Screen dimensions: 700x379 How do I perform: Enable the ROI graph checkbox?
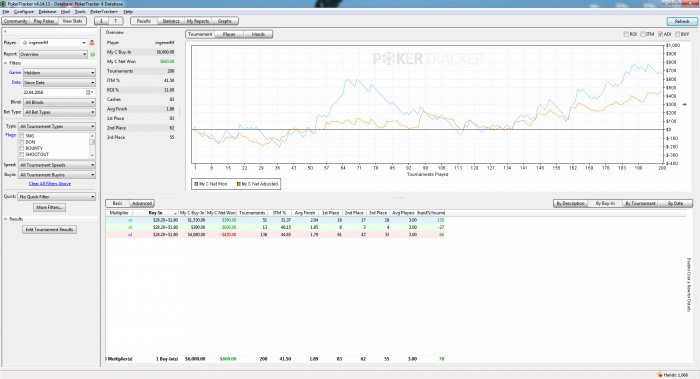[x=626, y=34]
